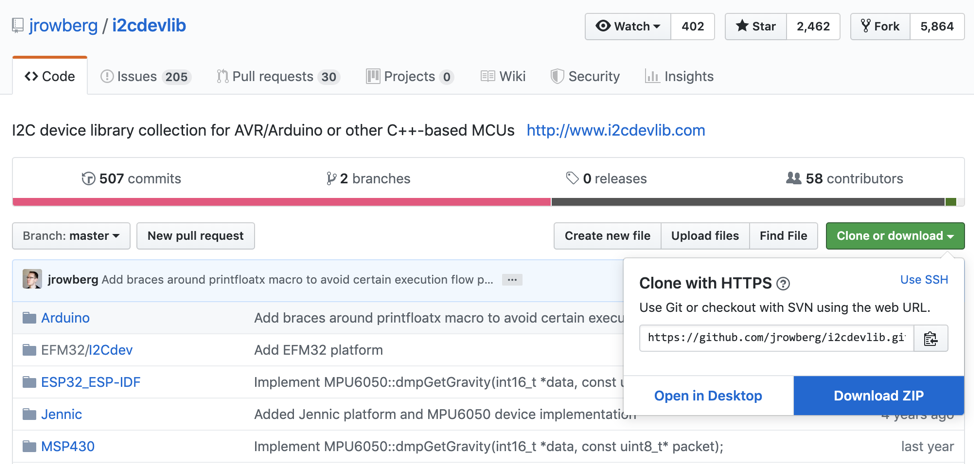Copy the clone URL with the clipboard icon
974x464 pixels.
click(931, 339)
